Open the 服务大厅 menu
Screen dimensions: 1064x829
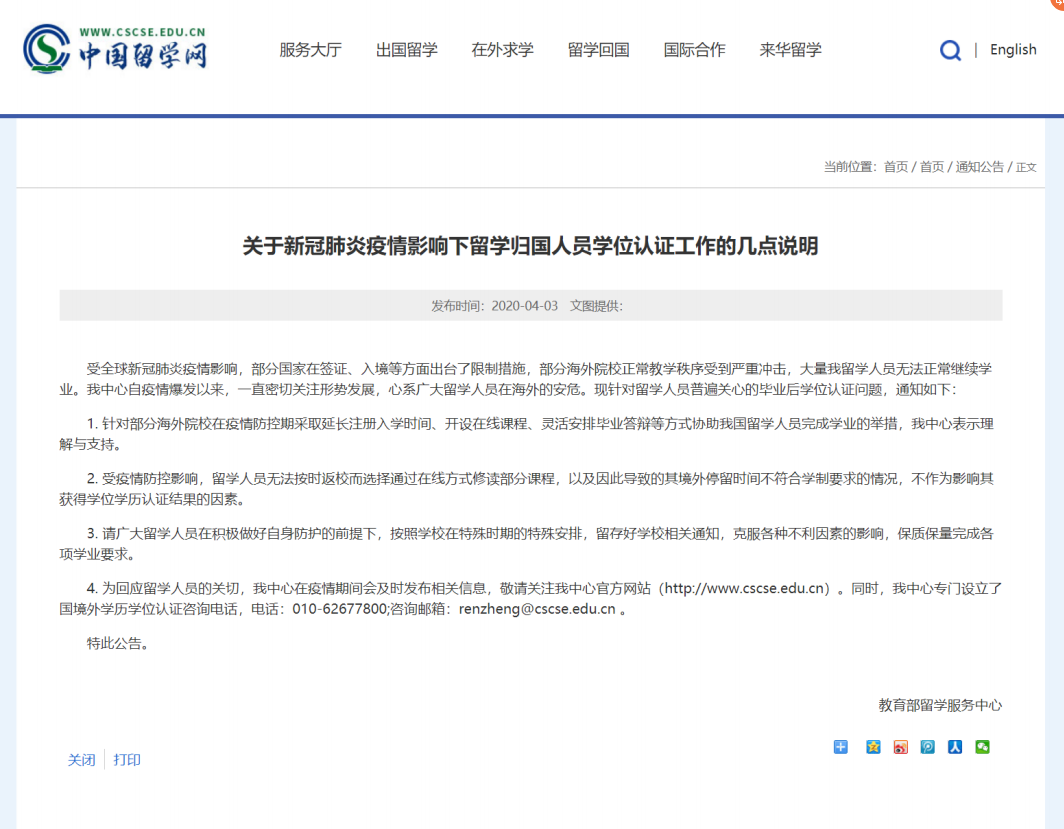click(311, 50)
